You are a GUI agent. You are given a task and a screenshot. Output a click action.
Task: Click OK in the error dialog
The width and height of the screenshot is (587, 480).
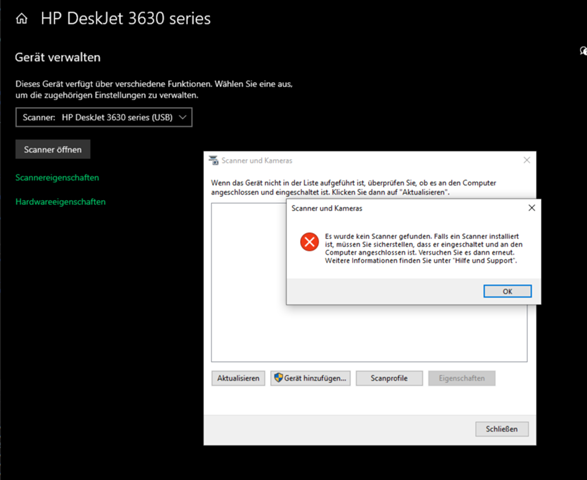coord(507,291)
